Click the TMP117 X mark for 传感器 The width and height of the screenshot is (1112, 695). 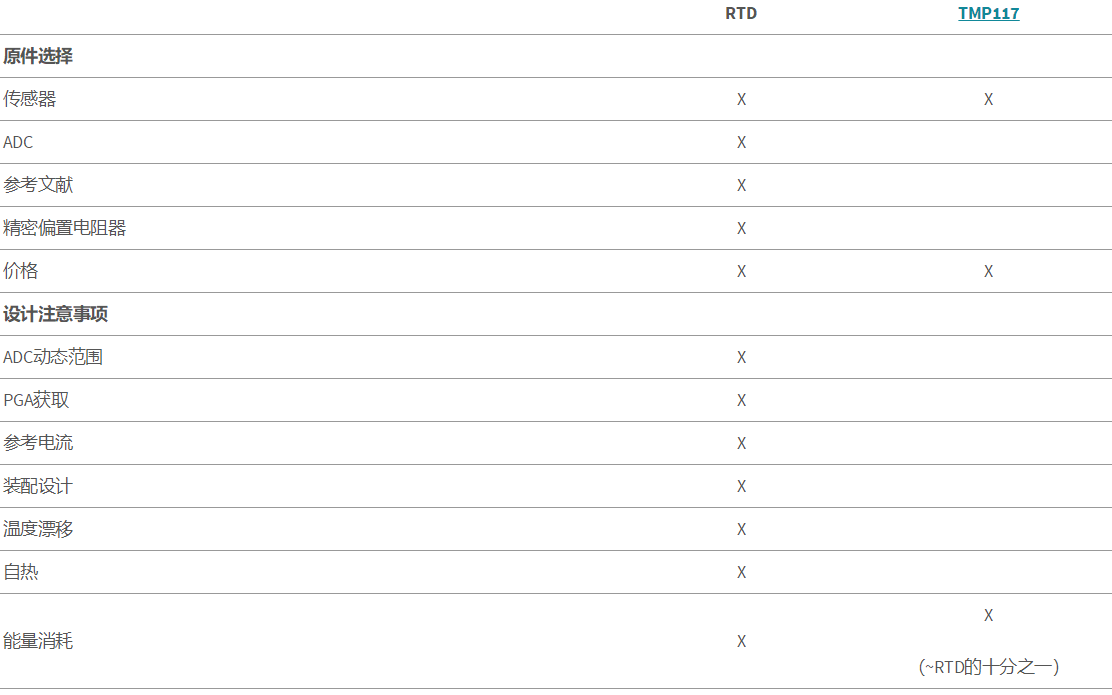coord(988,99)
